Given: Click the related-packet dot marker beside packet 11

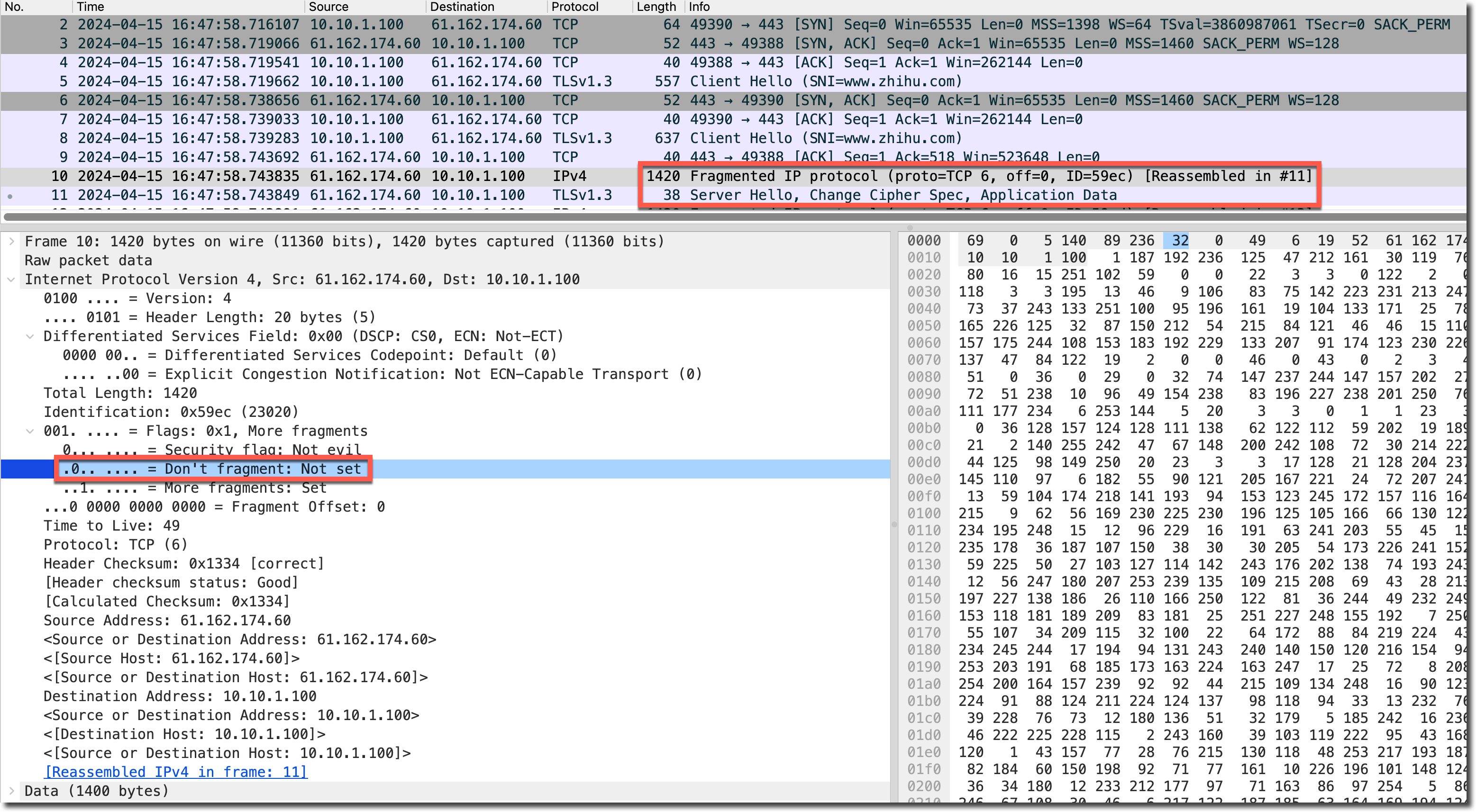Looking at the screenshot, I should click(x=10, y=197).
